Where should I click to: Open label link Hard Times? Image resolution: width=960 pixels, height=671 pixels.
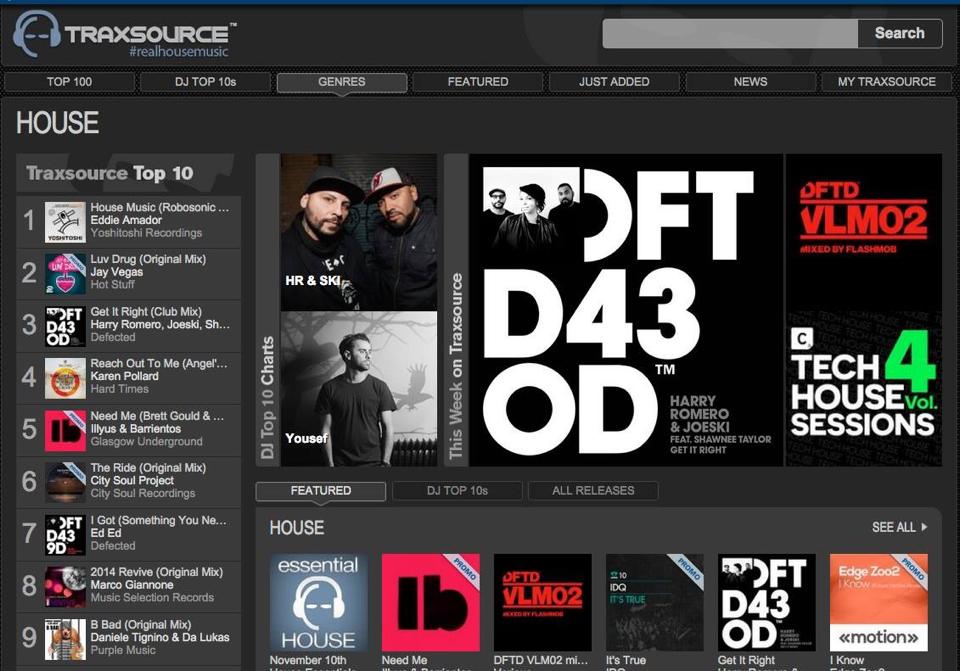(x=119, y=389)
